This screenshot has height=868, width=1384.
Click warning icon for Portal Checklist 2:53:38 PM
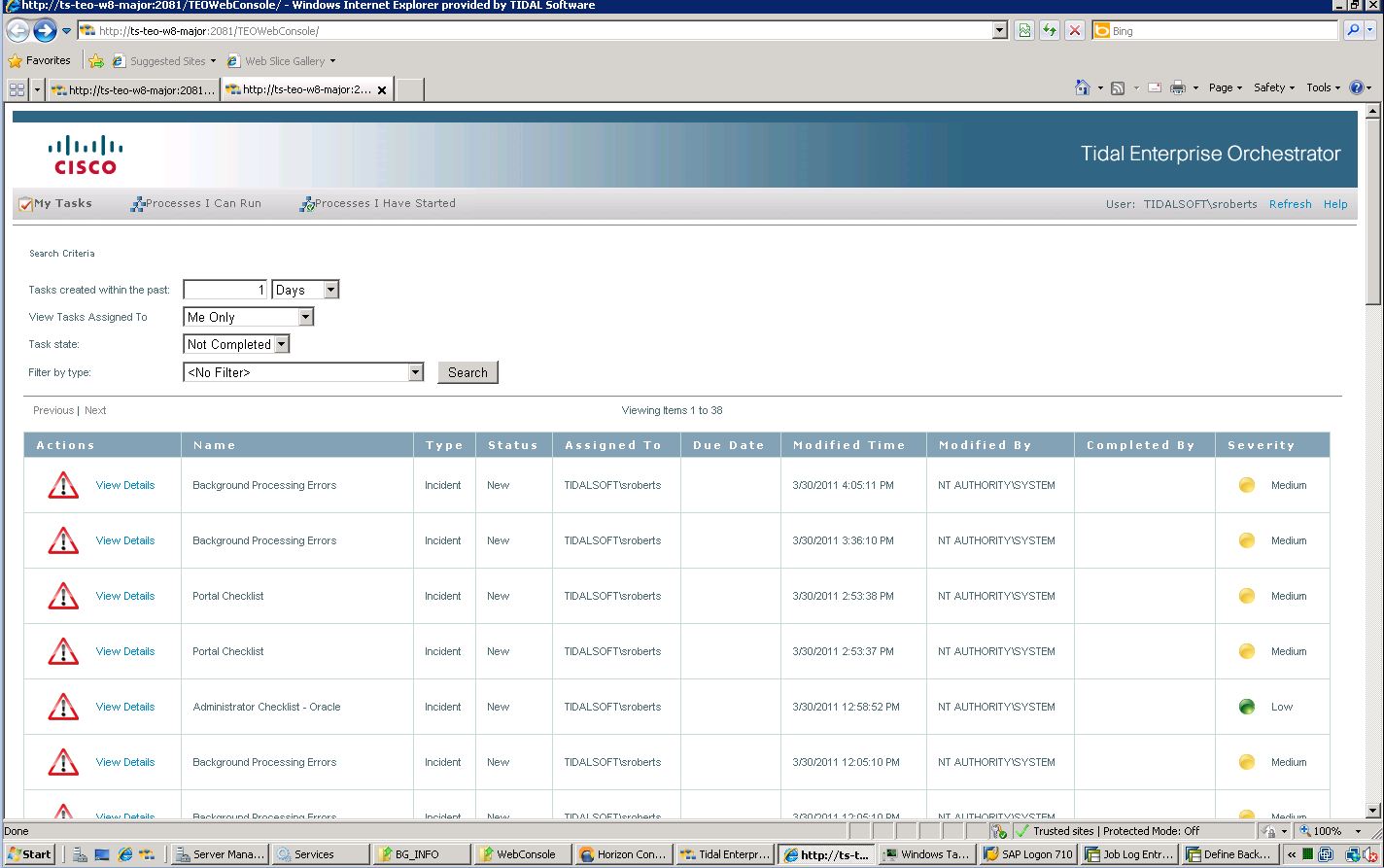(x=63, y=596)
